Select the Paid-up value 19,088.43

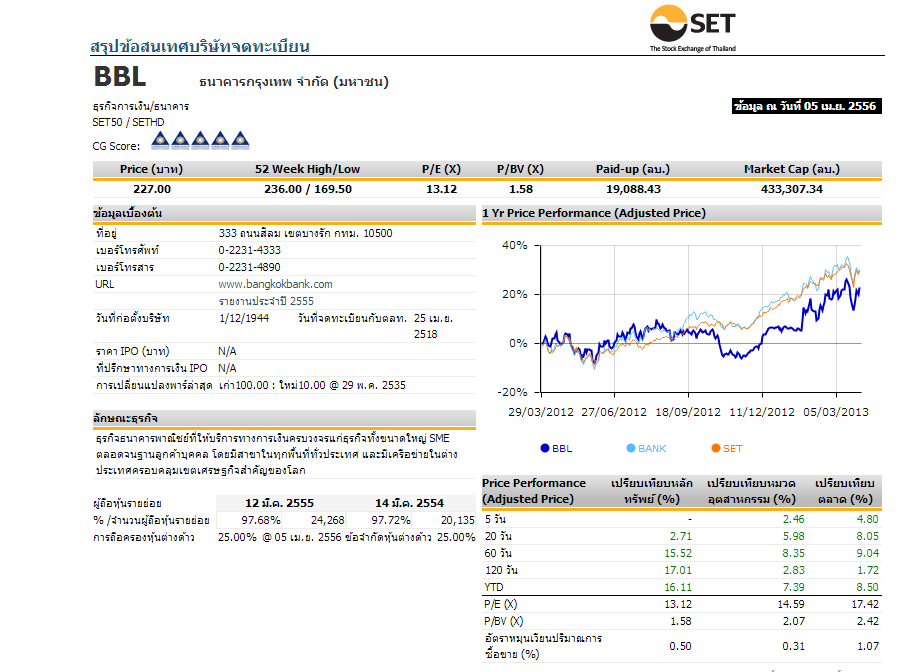click(x=633, y=189)
